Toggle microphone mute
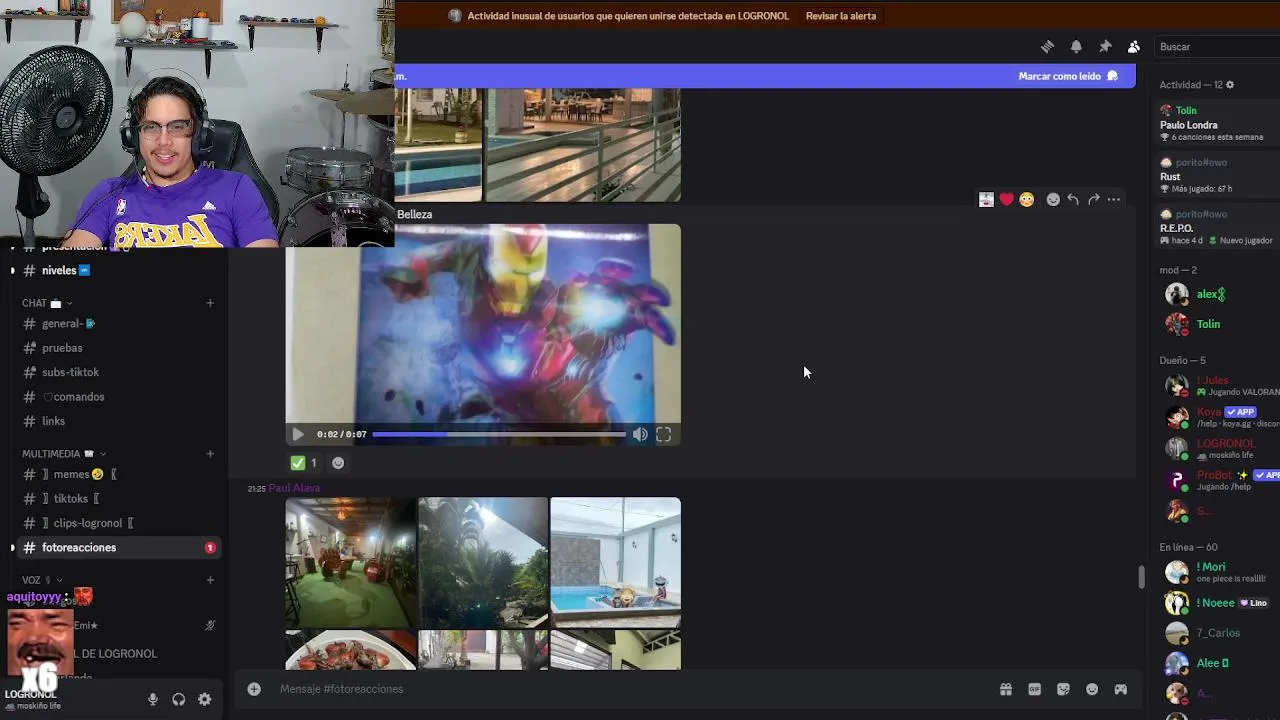Image resolution: width=1280 pixels, height=720 pixels. point(153,700)
